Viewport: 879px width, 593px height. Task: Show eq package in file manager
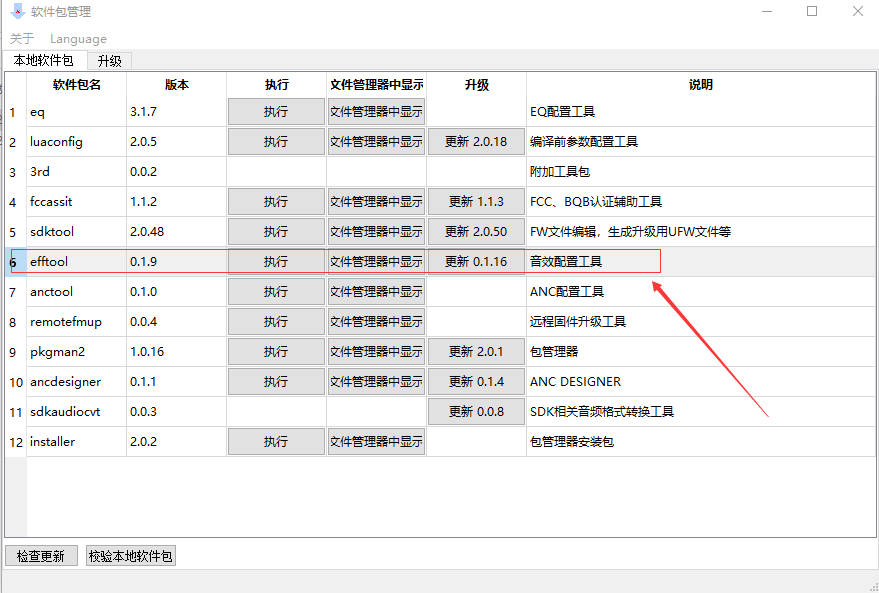point(376,112)
